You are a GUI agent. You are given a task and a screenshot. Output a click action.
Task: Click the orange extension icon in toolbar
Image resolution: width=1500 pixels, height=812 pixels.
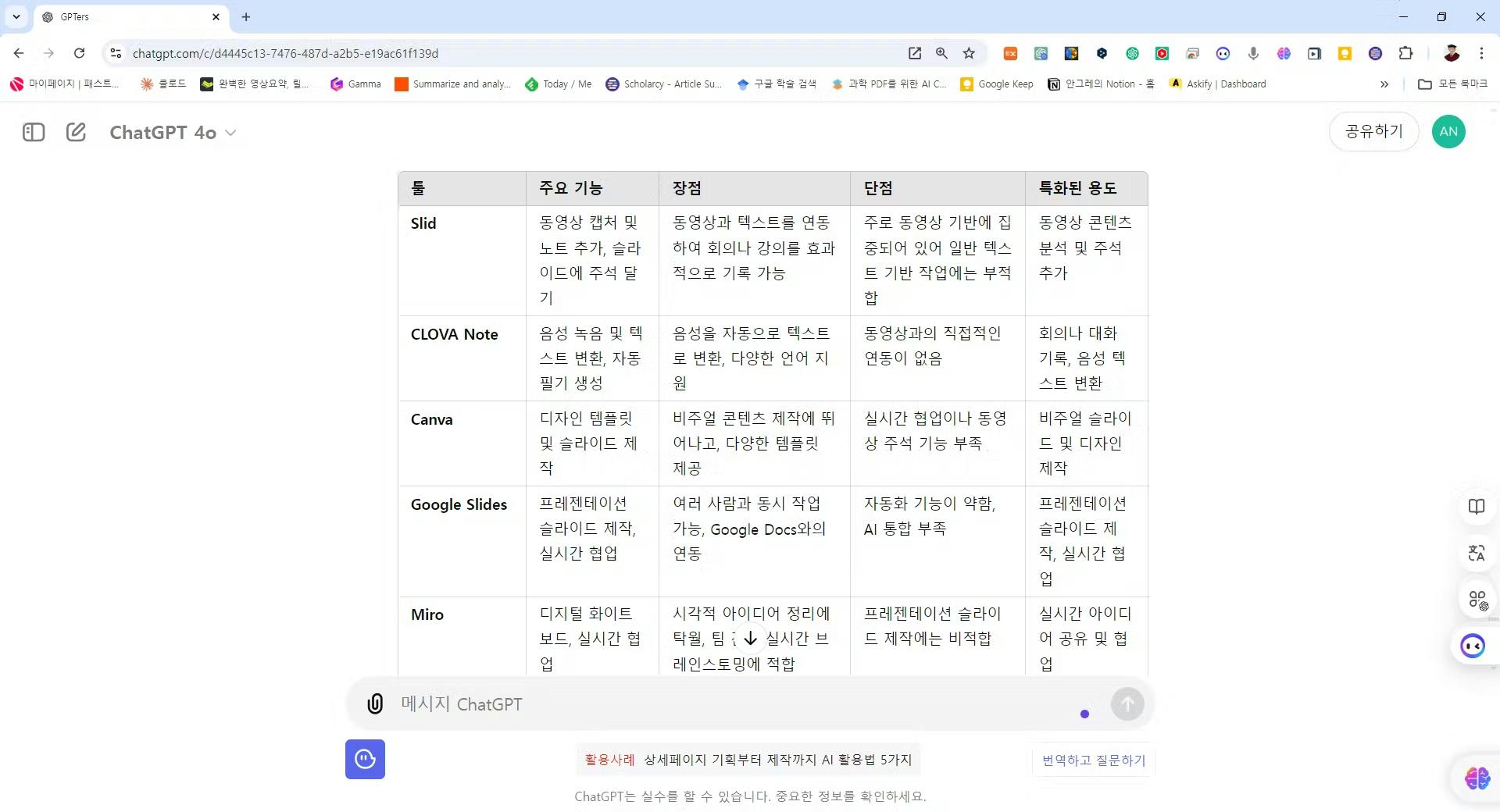click(1010, 53)
